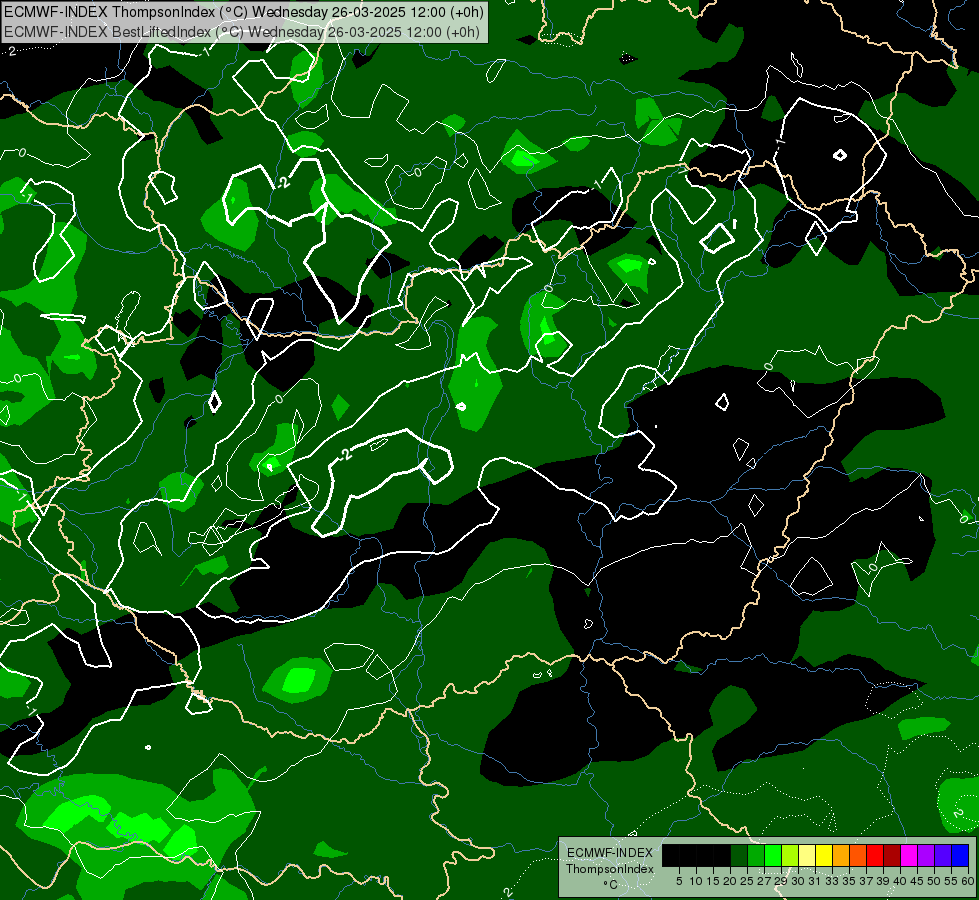Click legend scale value 27
The height and width of the screenshot is (900, 979).
coord(764,881)
